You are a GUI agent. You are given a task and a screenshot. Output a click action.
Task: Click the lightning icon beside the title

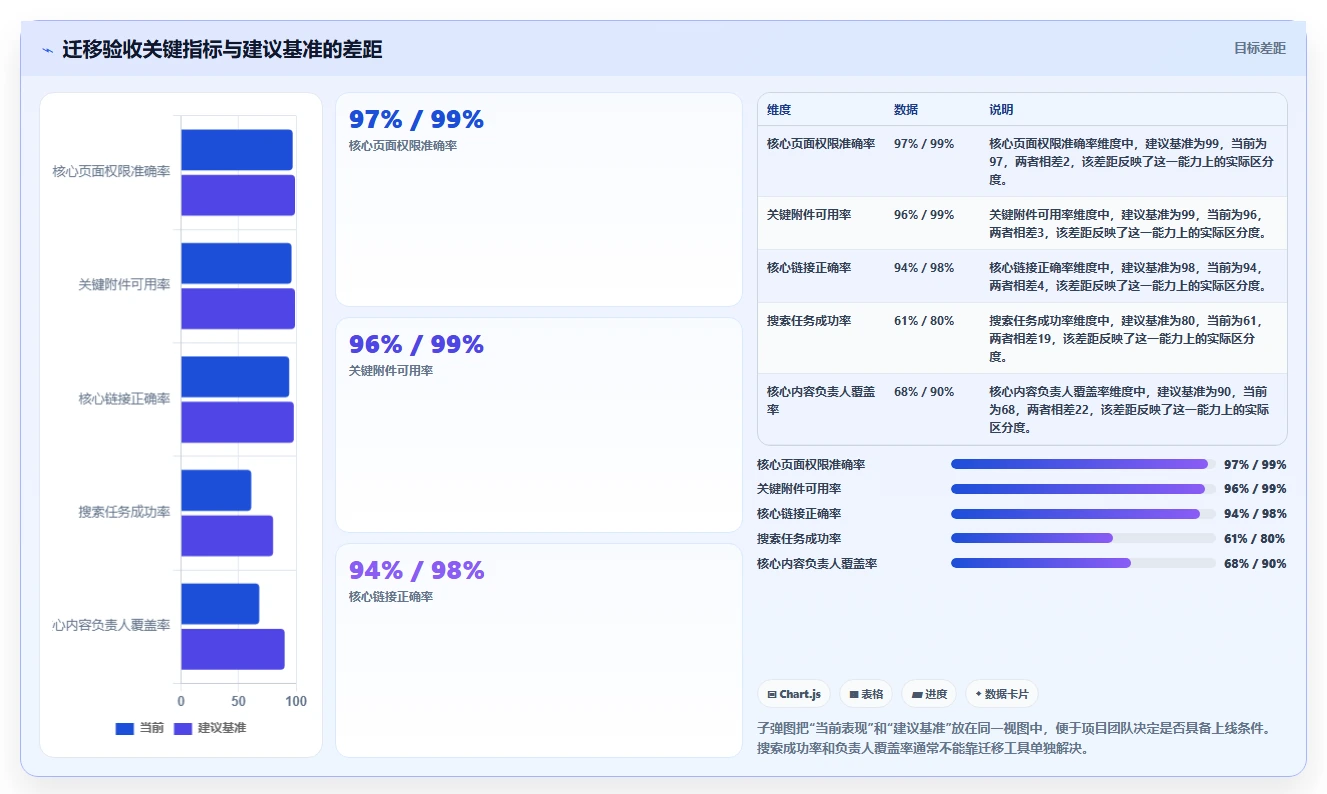point(48,50)
